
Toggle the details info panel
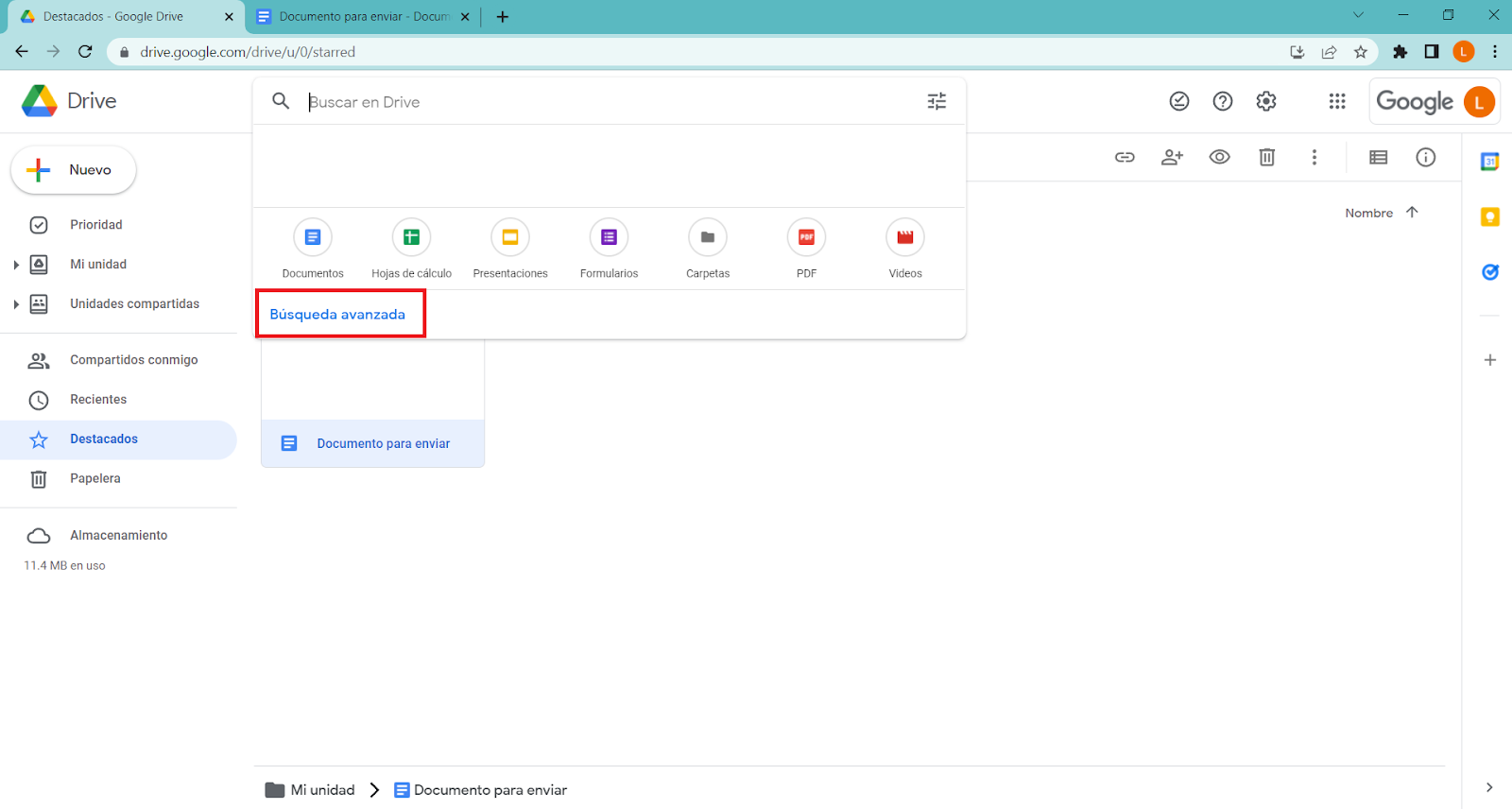click(x=1426, y=157)
